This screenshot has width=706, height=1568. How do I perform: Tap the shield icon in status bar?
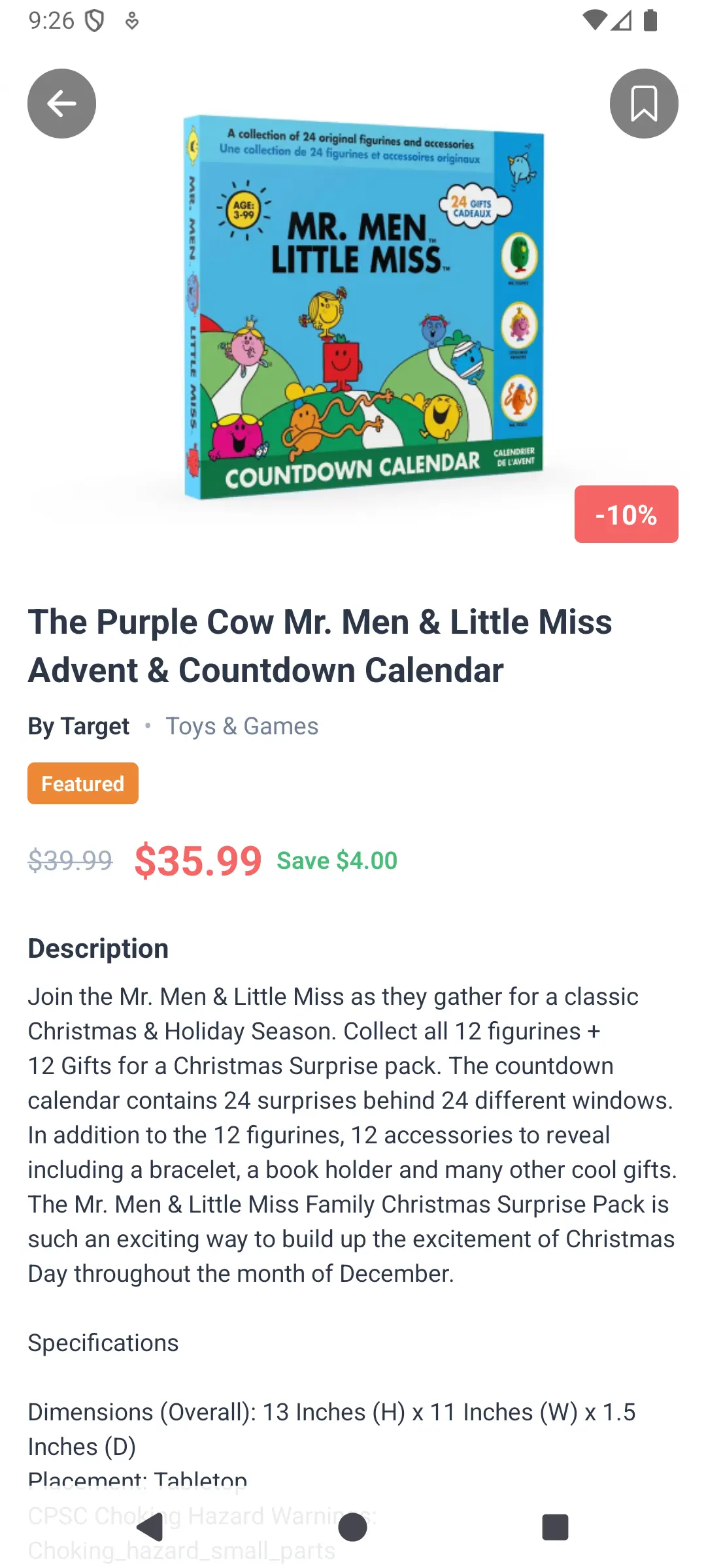tap(95, 21)
